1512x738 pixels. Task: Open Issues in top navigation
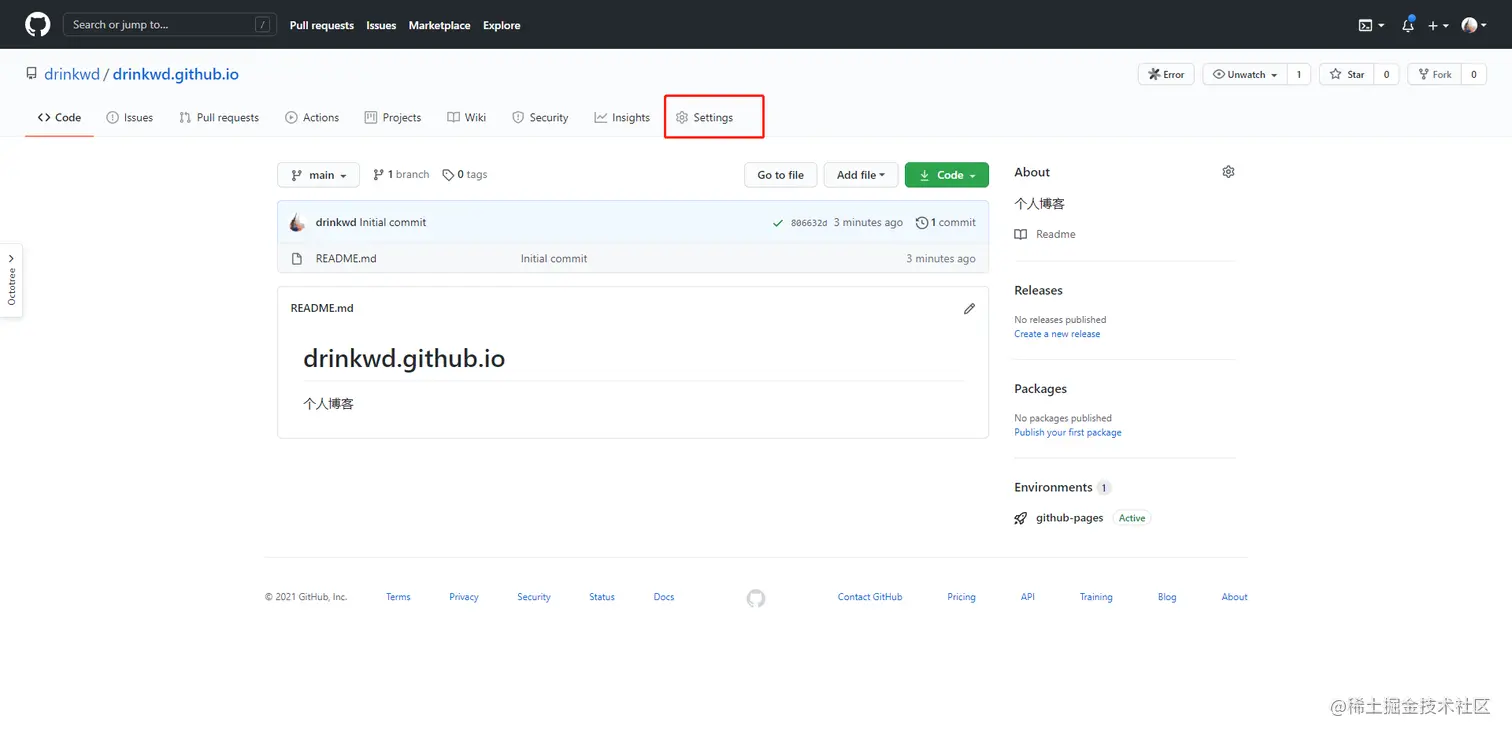(x=381, y=25)
